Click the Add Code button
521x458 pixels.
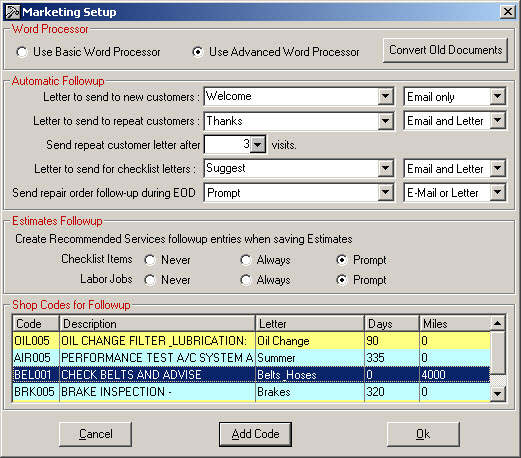pos(255,434)
